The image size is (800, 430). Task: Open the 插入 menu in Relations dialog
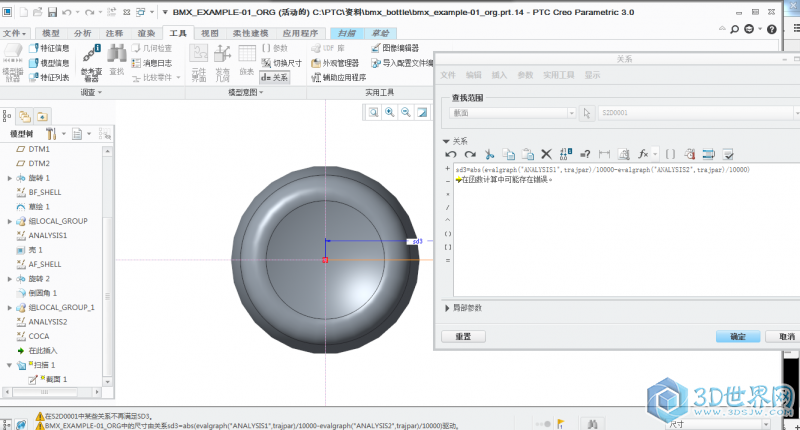pos(499,75)
